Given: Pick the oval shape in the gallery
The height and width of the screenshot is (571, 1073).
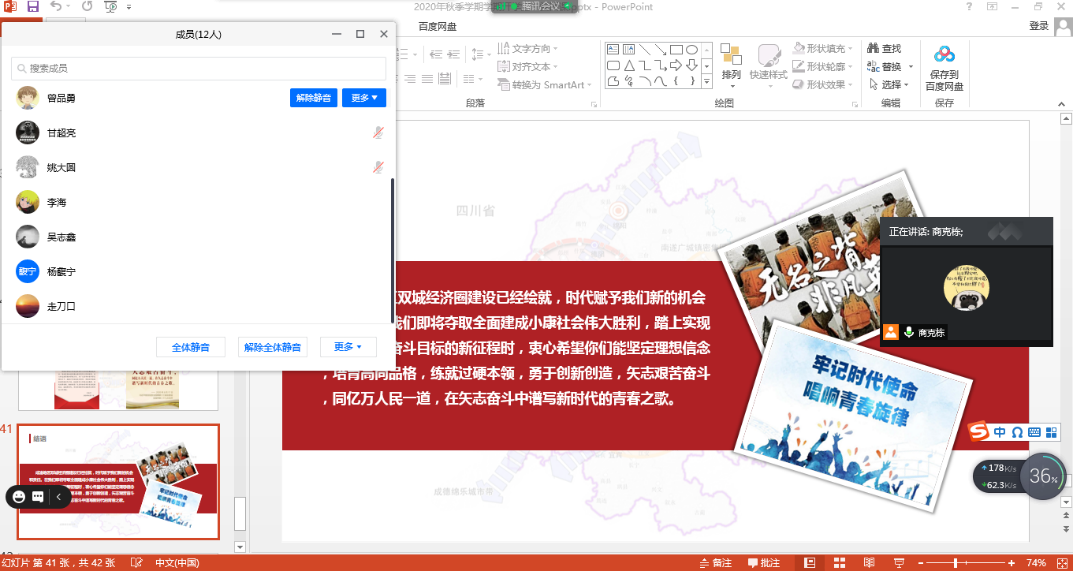Looking at the screenshot, I should 692,49.
